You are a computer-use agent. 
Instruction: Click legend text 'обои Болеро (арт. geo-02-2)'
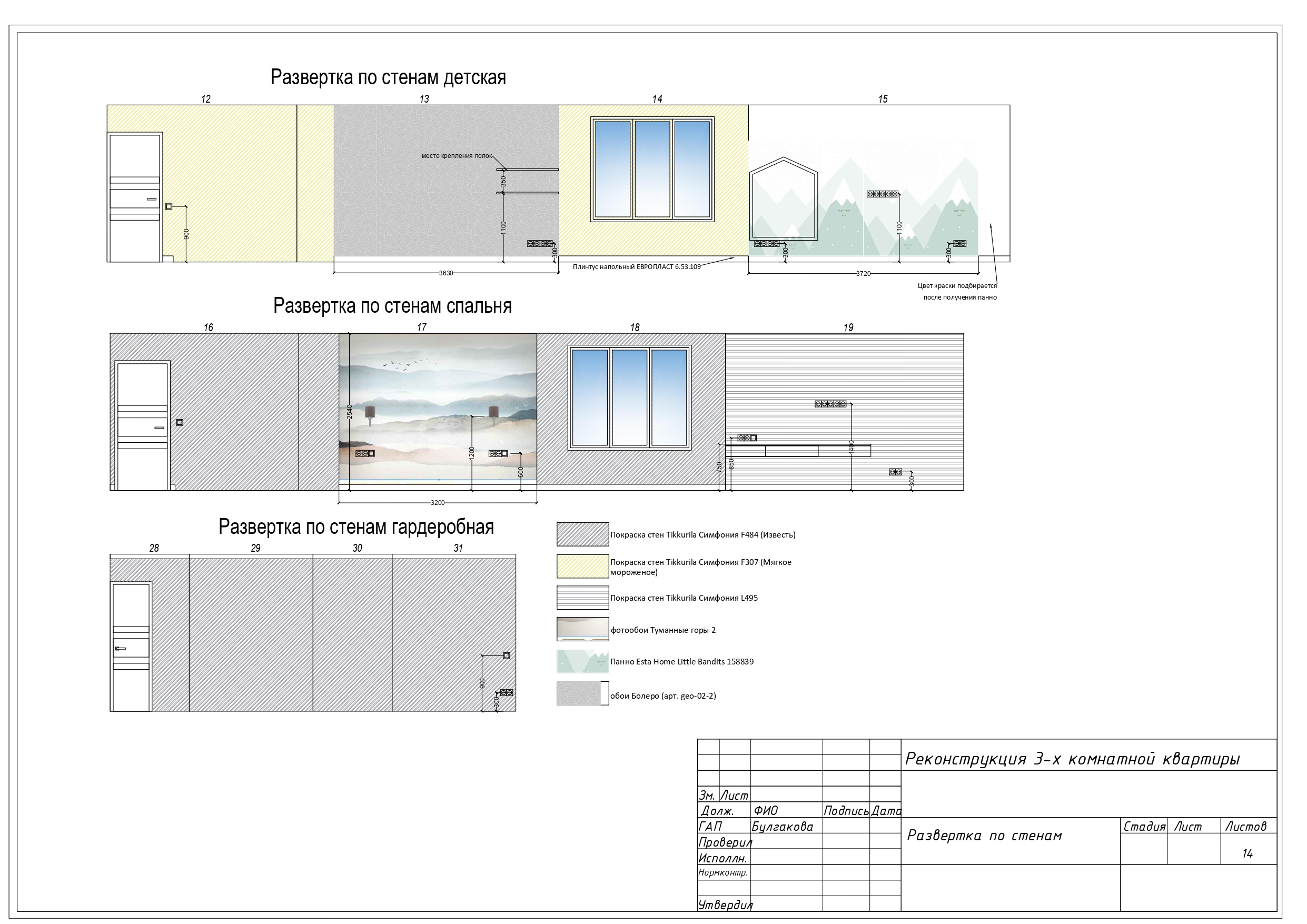point(663,696)
